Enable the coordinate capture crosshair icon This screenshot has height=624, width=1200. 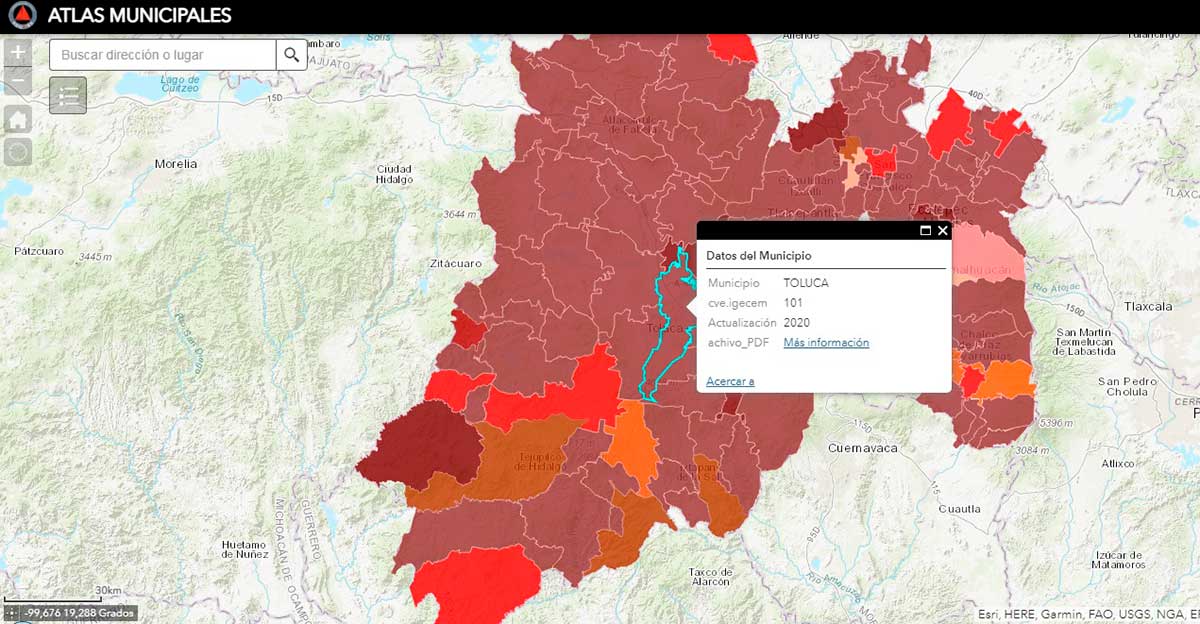11,613
